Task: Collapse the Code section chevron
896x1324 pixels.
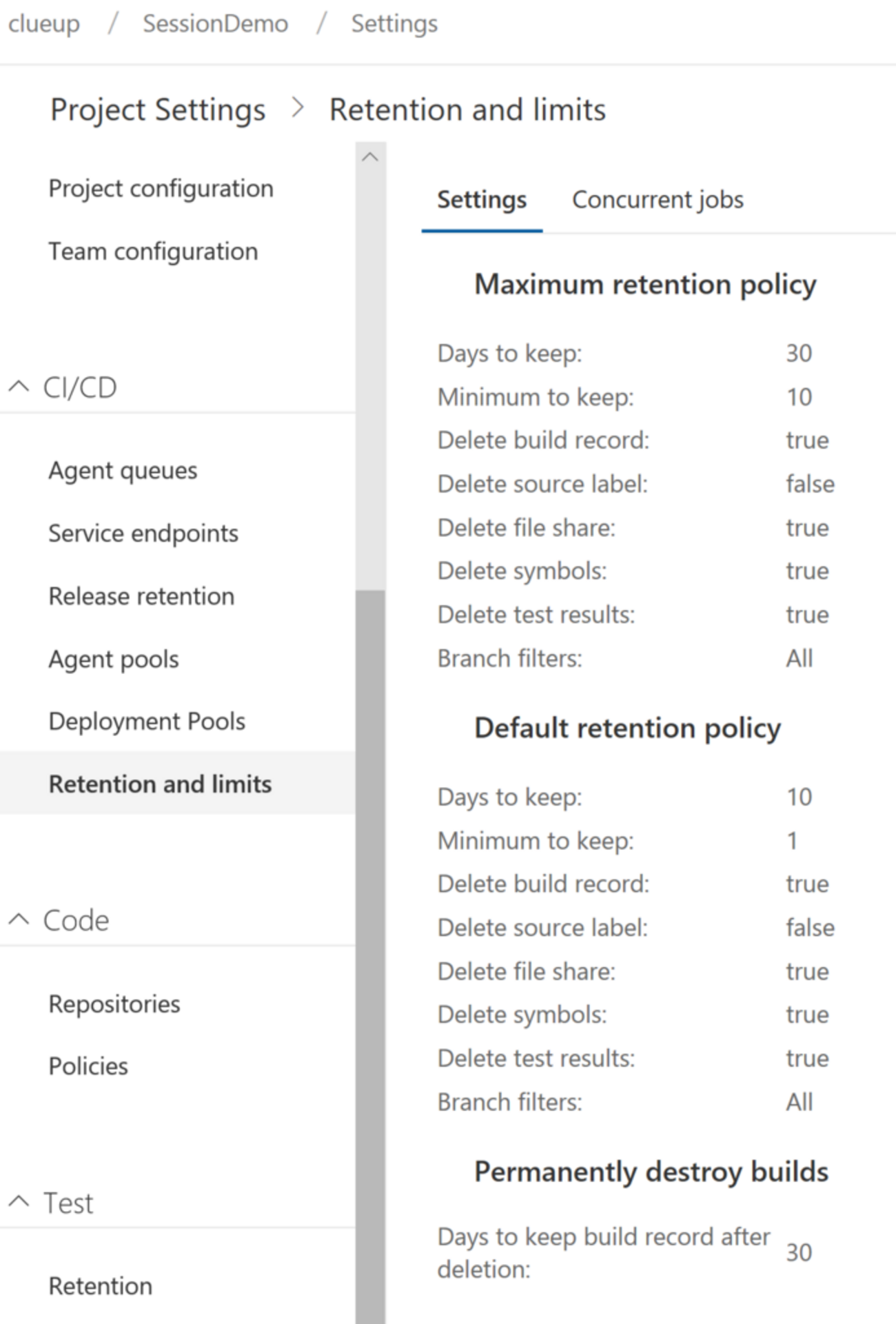Action: point(19,919)
